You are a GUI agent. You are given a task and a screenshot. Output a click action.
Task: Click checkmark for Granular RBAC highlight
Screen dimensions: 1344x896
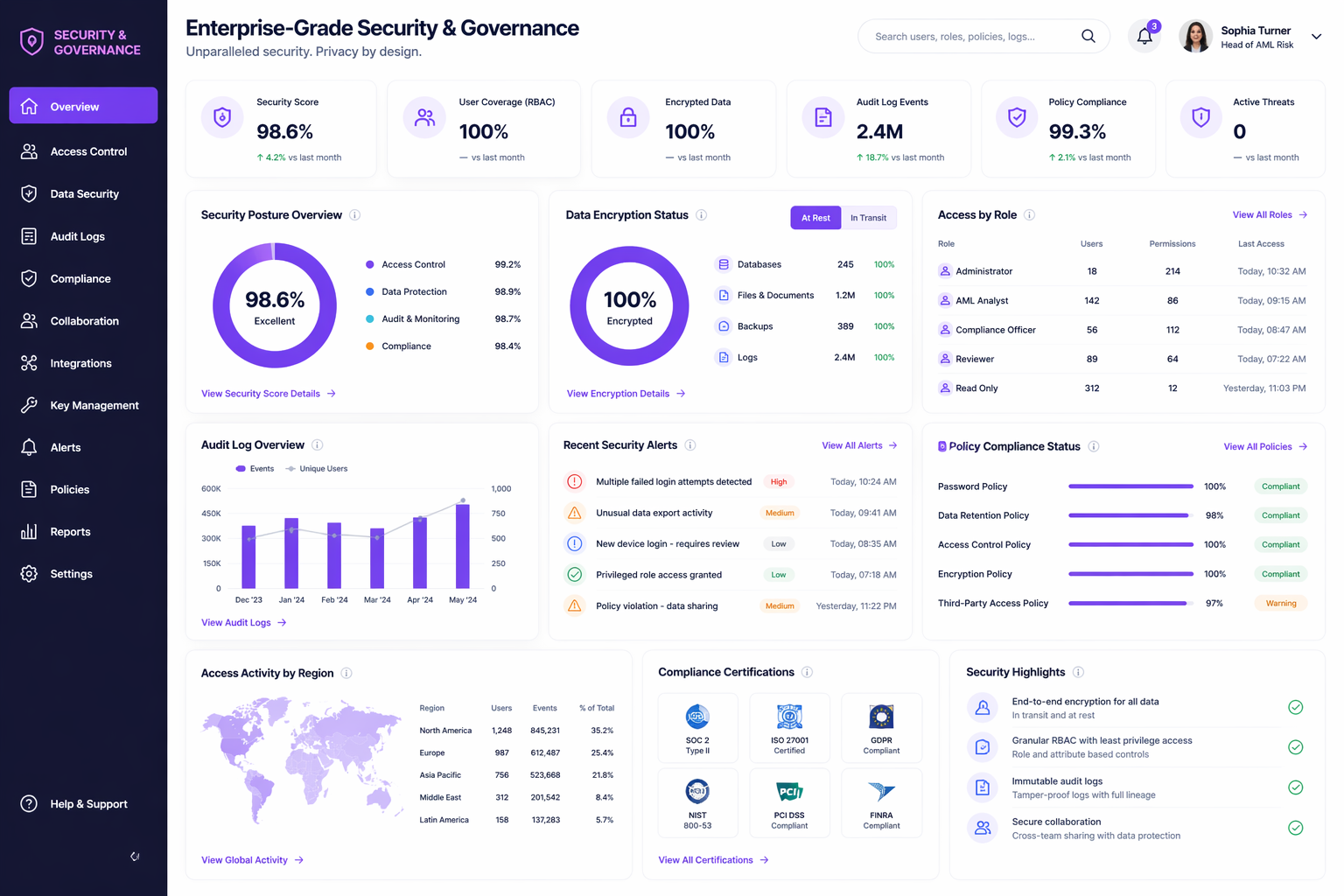pyautogui.click(x=1296, y=747)
